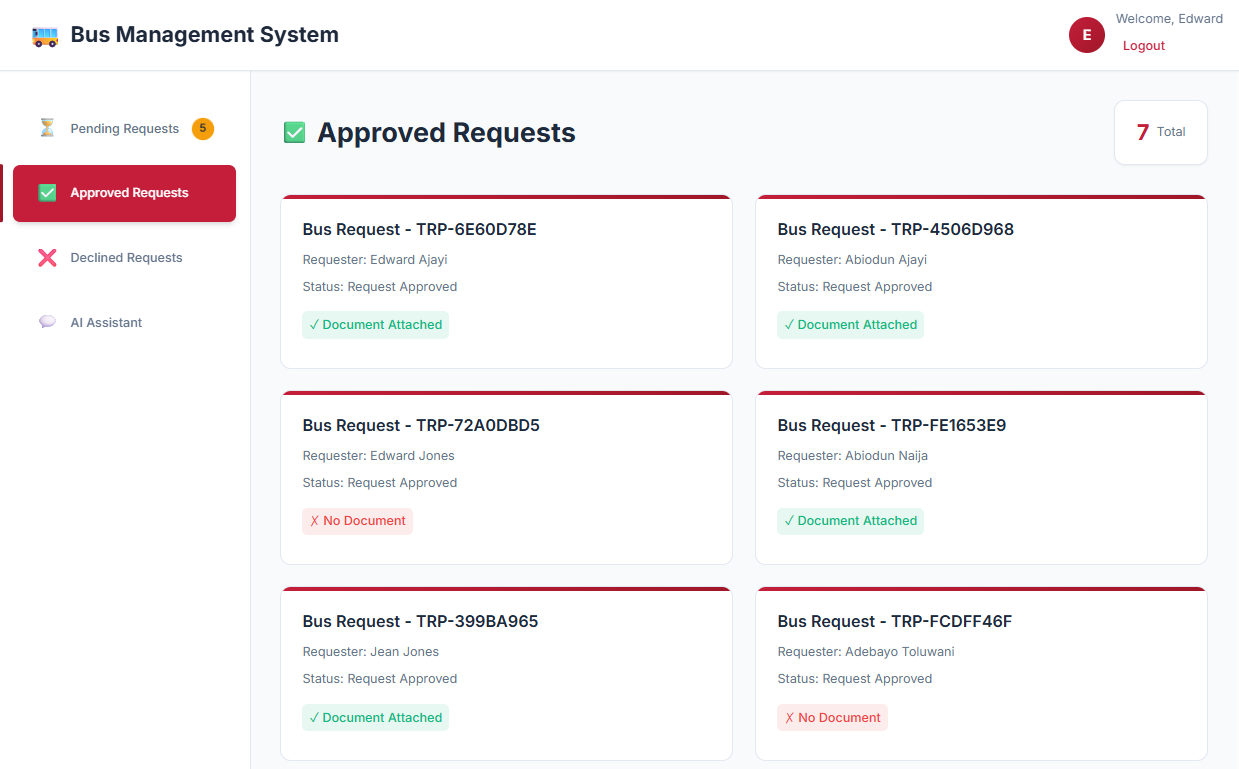Open Bus Request TRP-4506D968 card
This screenshot has width=1239, height=769.
click(981, 281)
